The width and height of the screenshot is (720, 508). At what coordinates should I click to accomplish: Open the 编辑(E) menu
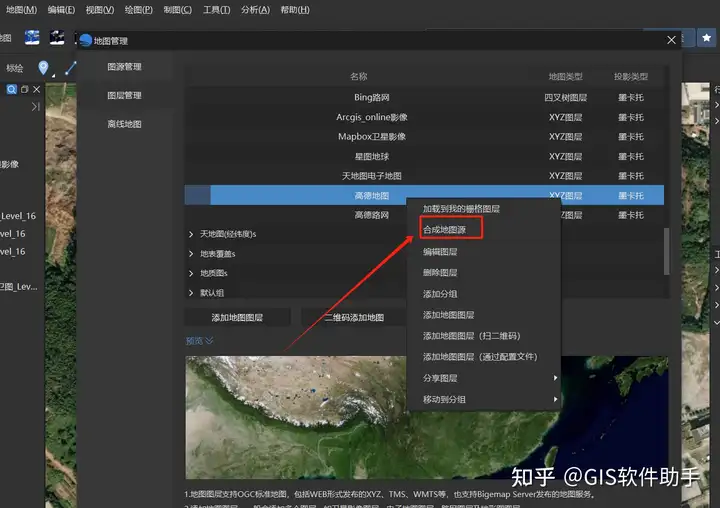click(x=61, y=10)
